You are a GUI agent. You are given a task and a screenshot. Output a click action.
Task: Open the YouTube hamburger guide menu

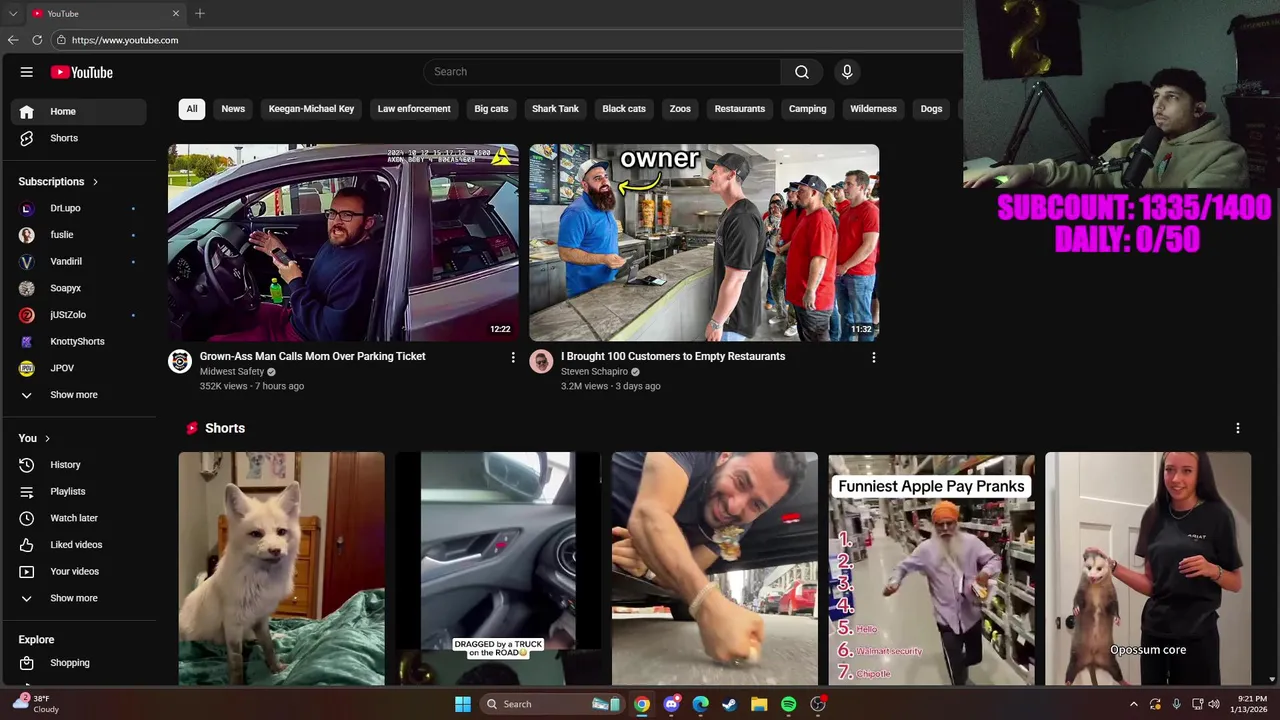27,72
